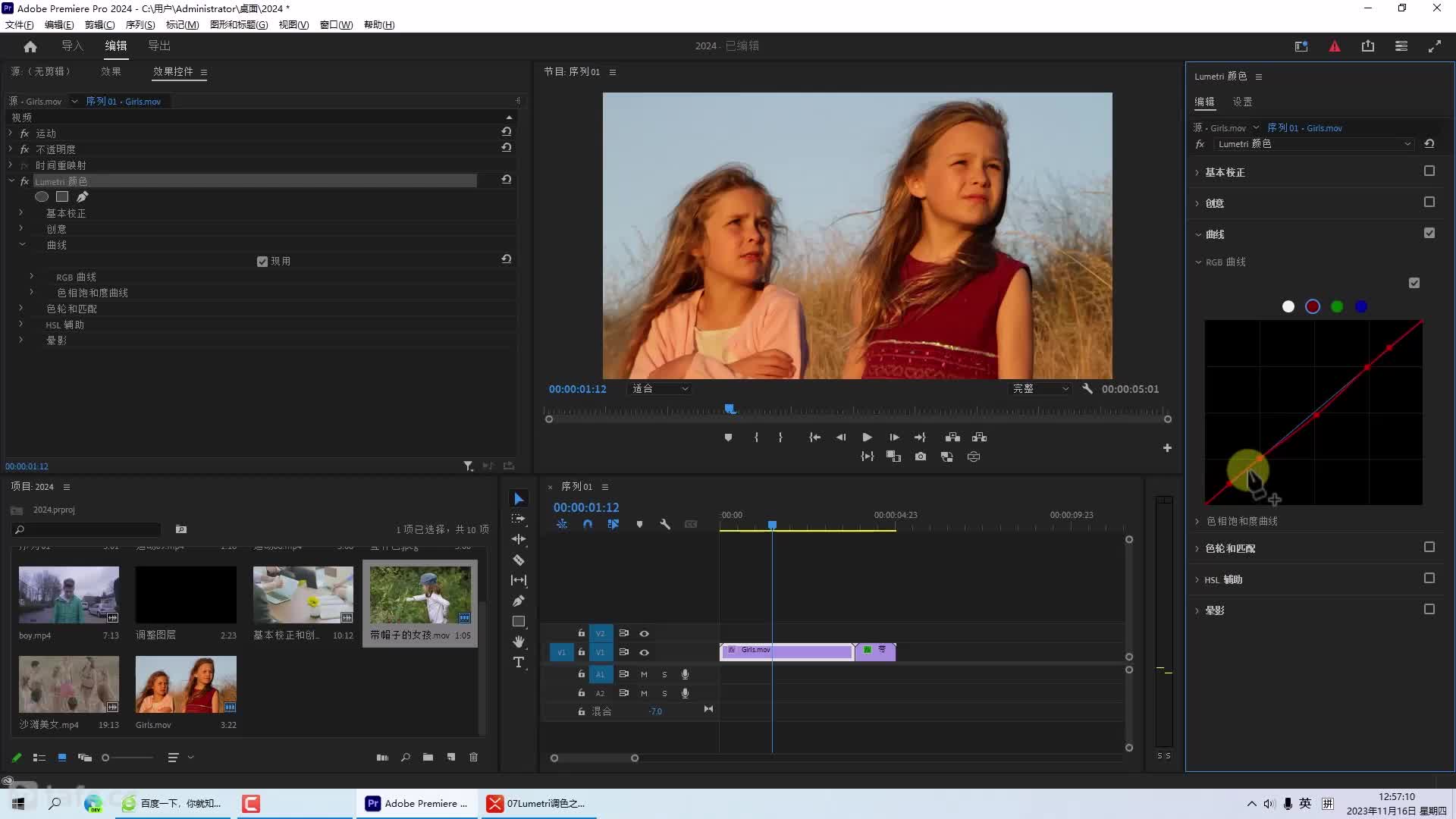Viewport: 1456px width, 819px height.
Task: Open the 完整 playback resolution dropdown
Action: [1040, 389]
